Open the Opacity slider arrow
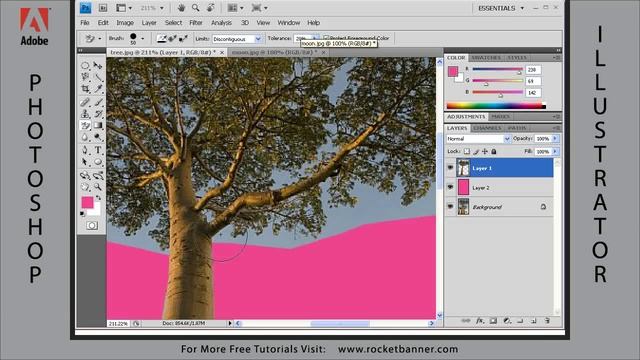The height and width of the screenshot is (360, 640). pyautogui.click(x=555, y=139)
